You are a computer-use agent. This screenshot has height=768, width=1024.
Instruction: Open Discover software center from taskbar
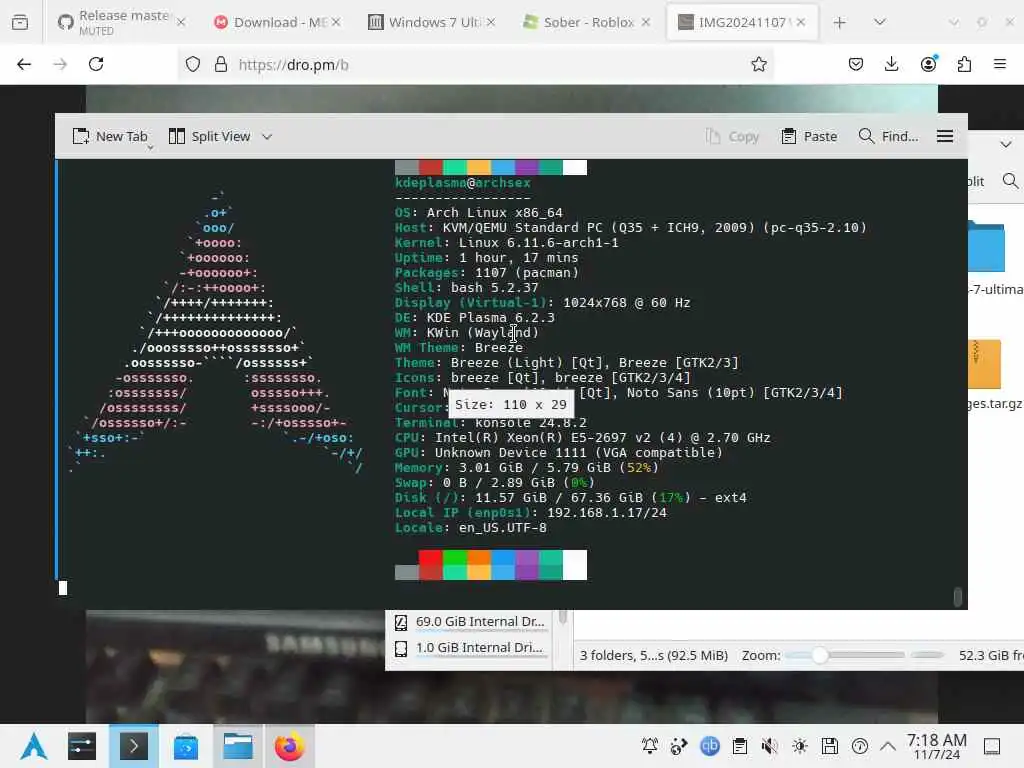[186, 746]
